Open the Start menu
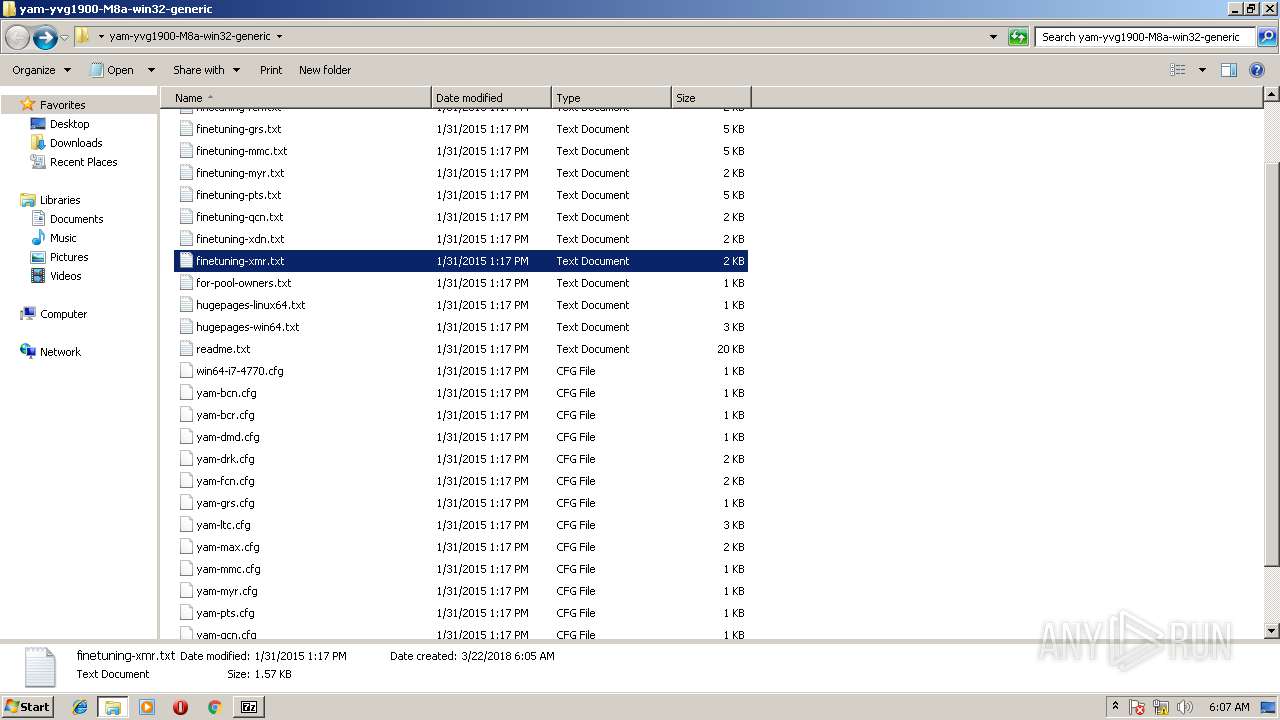This screenshot has height=720, width=1280. pos(28,706)
